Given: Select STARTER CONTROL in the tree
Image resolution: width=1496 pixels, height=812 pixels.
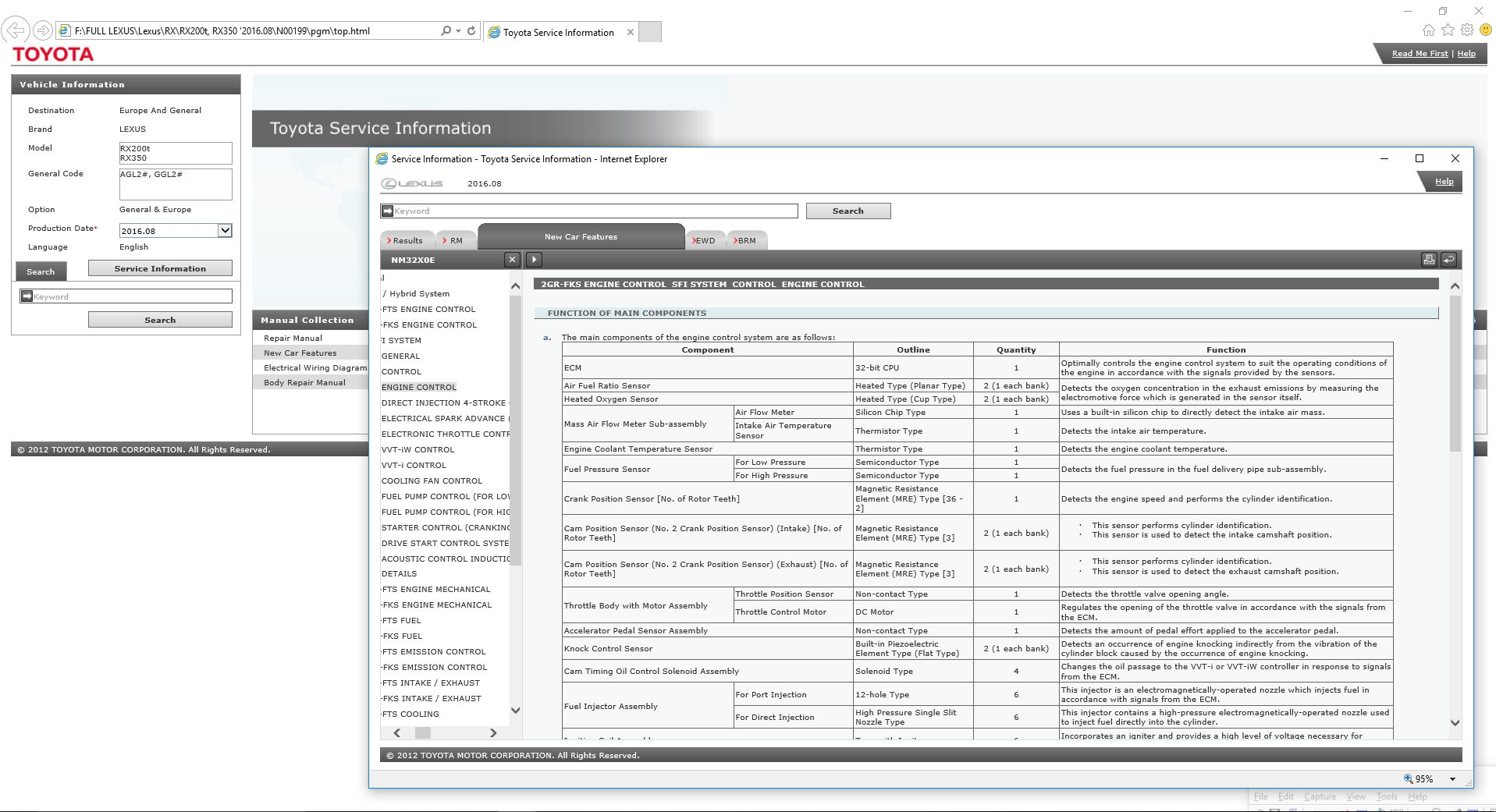Looking at the screenshot, I should 445,527.
